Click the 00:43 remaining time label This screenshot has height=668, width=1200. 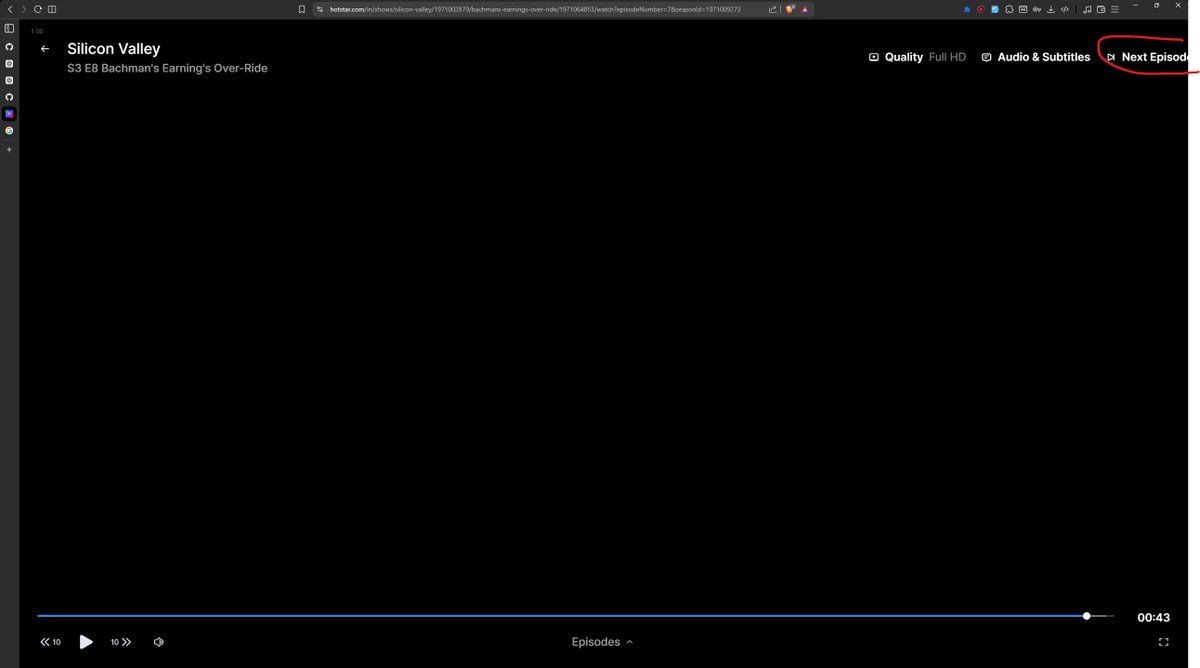tap(1153, 617)
